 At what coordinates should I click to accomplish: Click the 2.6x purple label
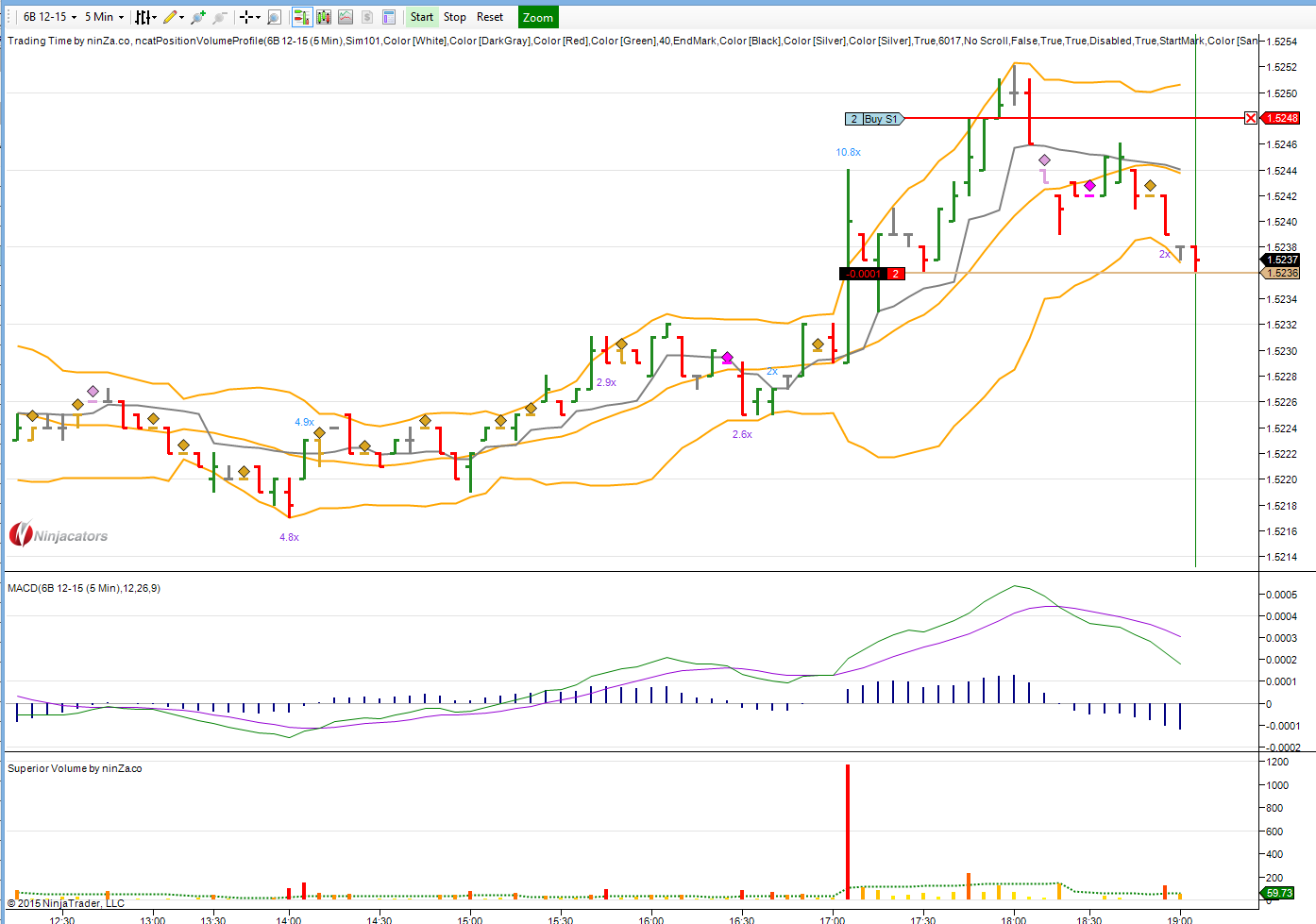[x=742, y=434]
